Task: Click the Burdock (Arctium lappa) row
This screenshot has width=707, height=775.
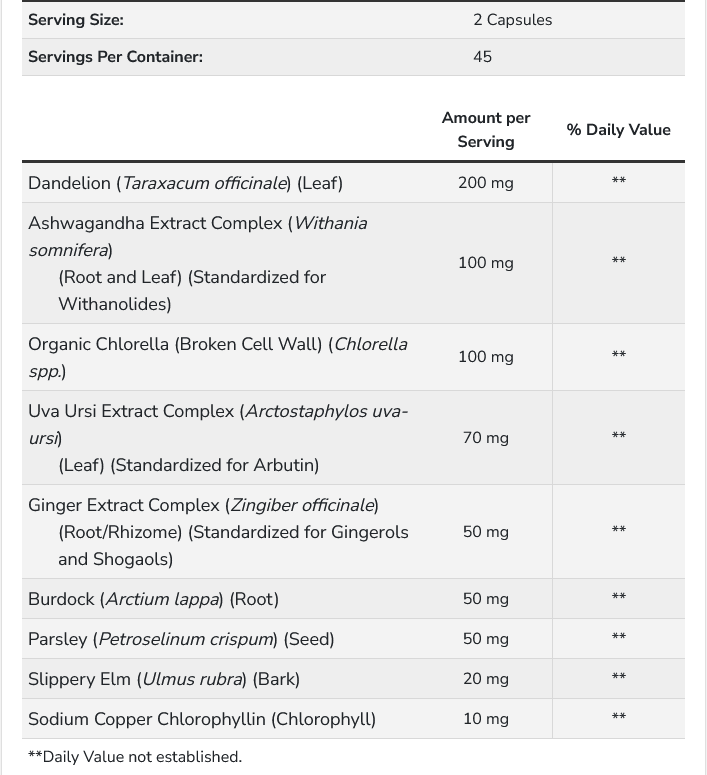Action: coord(354,599)
